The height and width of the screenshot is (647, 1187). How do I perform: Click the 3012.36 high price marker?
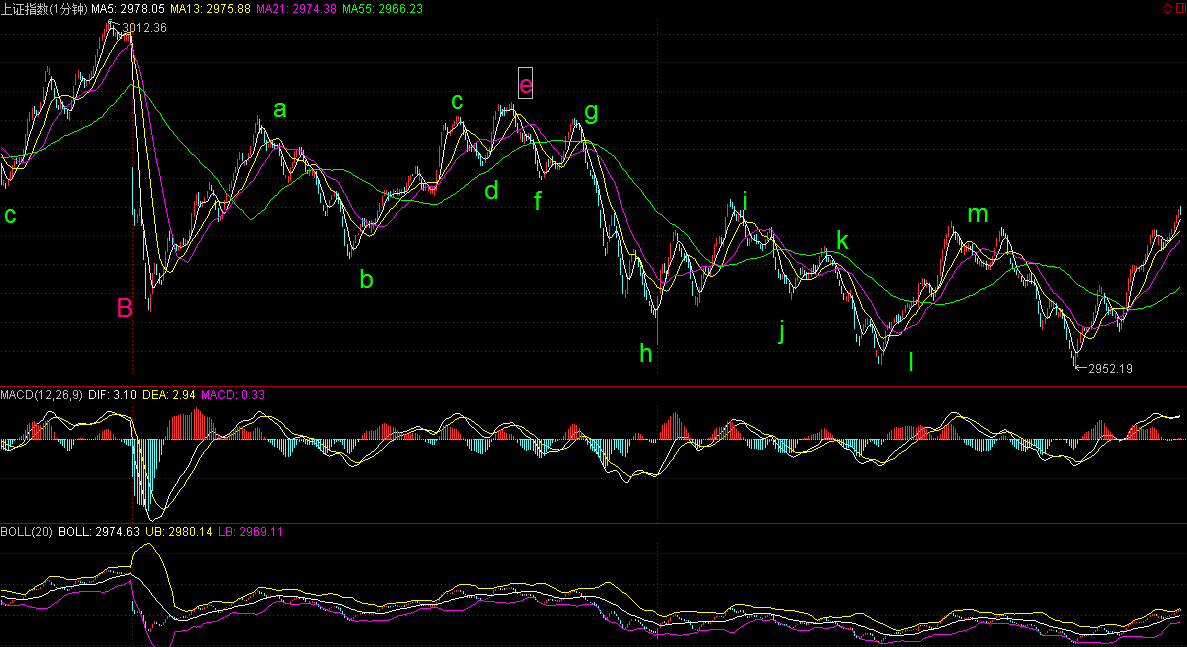[x=144, y=28]
